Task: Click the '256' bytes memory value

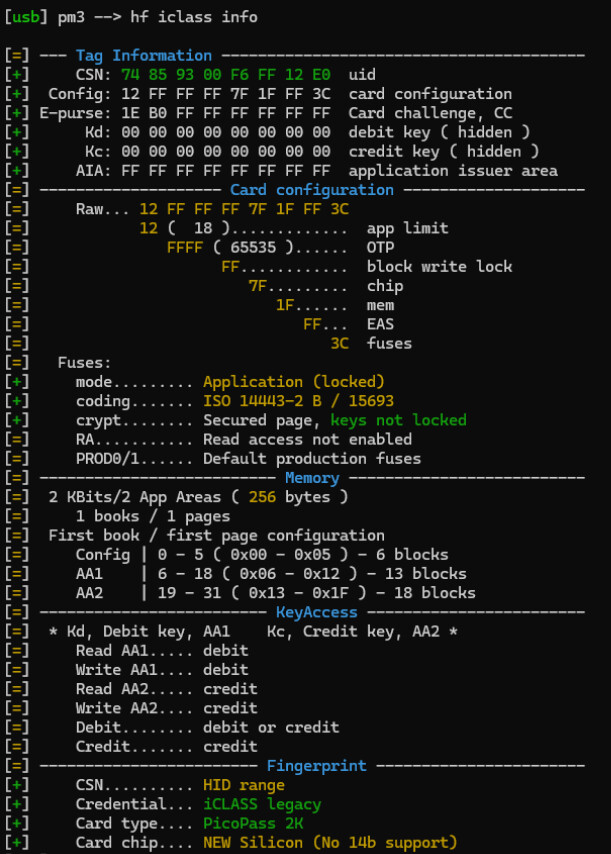Action: pos(262,497)
